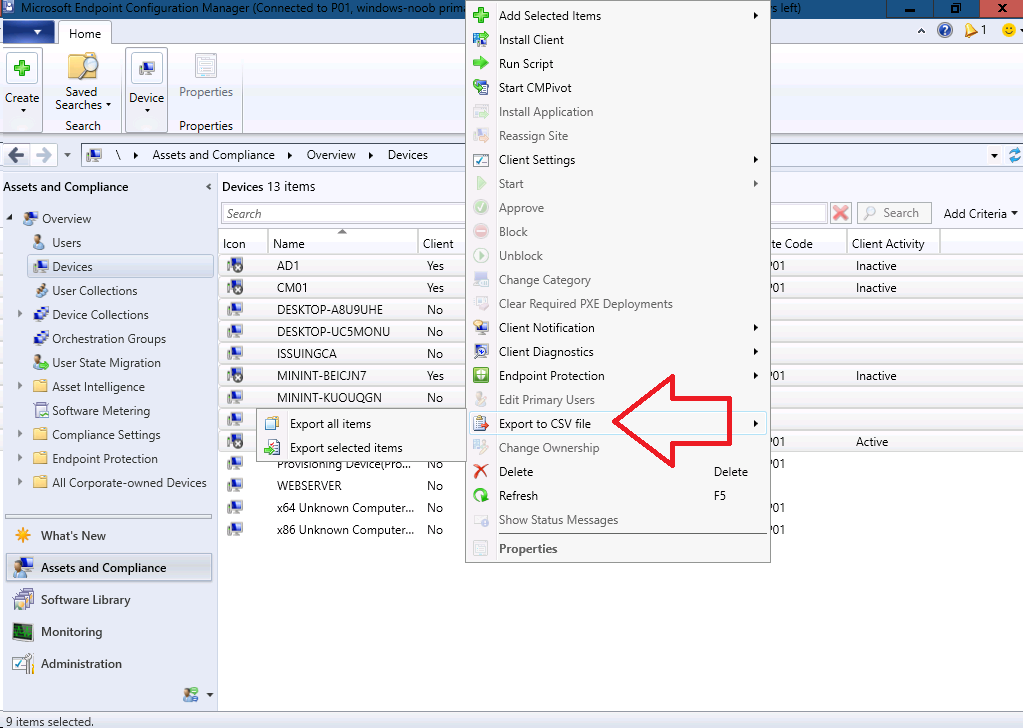The height and width of the screenshot is (728, 1023).
Task: Expand the Endpoint Protection tree node
Action: (x=20, y=458)
